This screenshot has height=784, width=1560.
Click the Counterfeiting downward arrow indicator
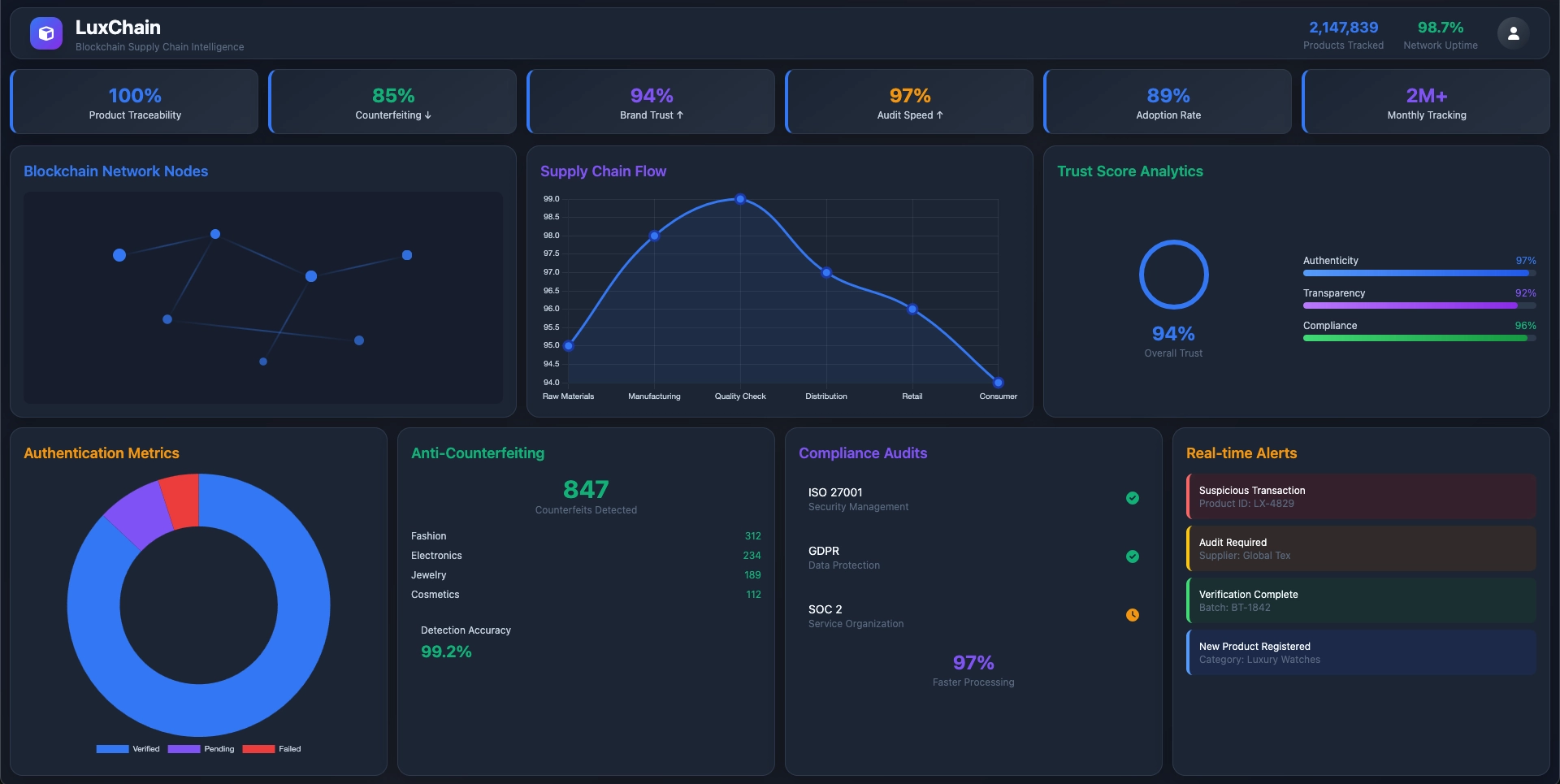[428, 115]
